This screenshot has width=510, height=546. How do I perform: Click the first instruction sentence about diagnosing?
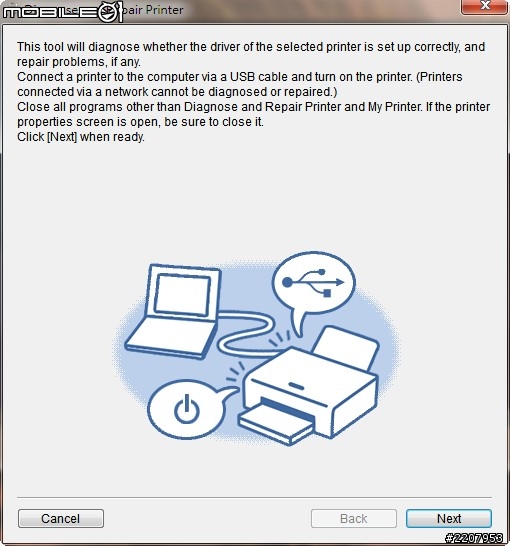pos(251,54)
